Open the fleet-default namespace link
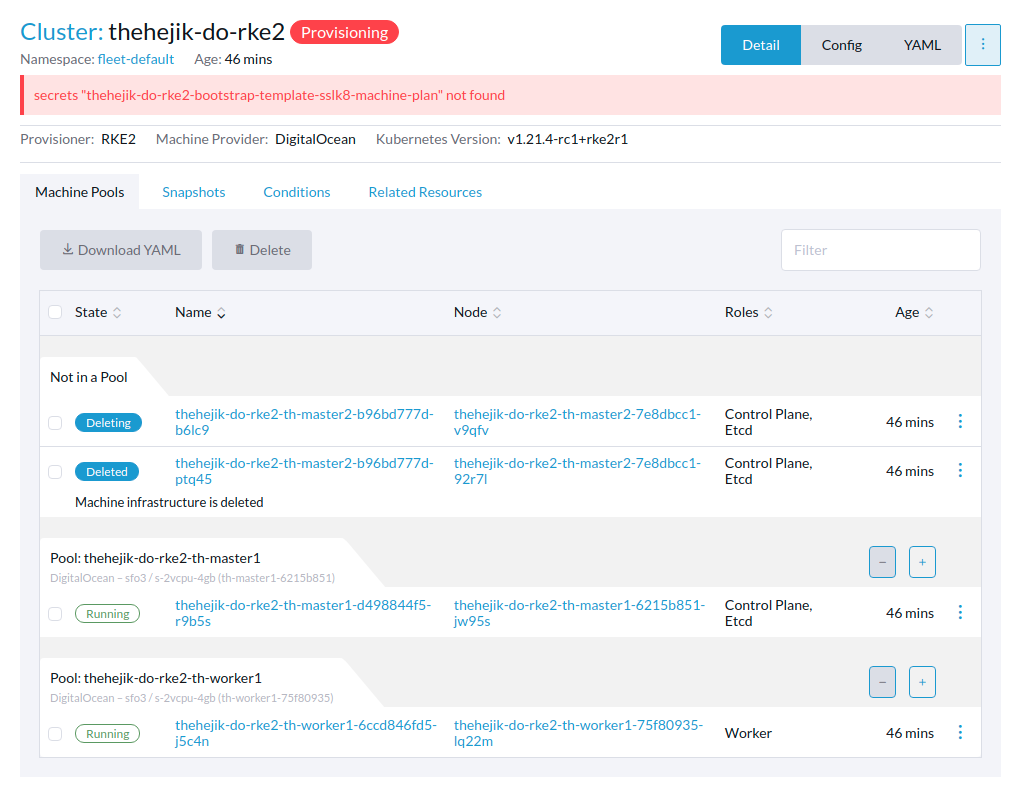 (135, 59)
